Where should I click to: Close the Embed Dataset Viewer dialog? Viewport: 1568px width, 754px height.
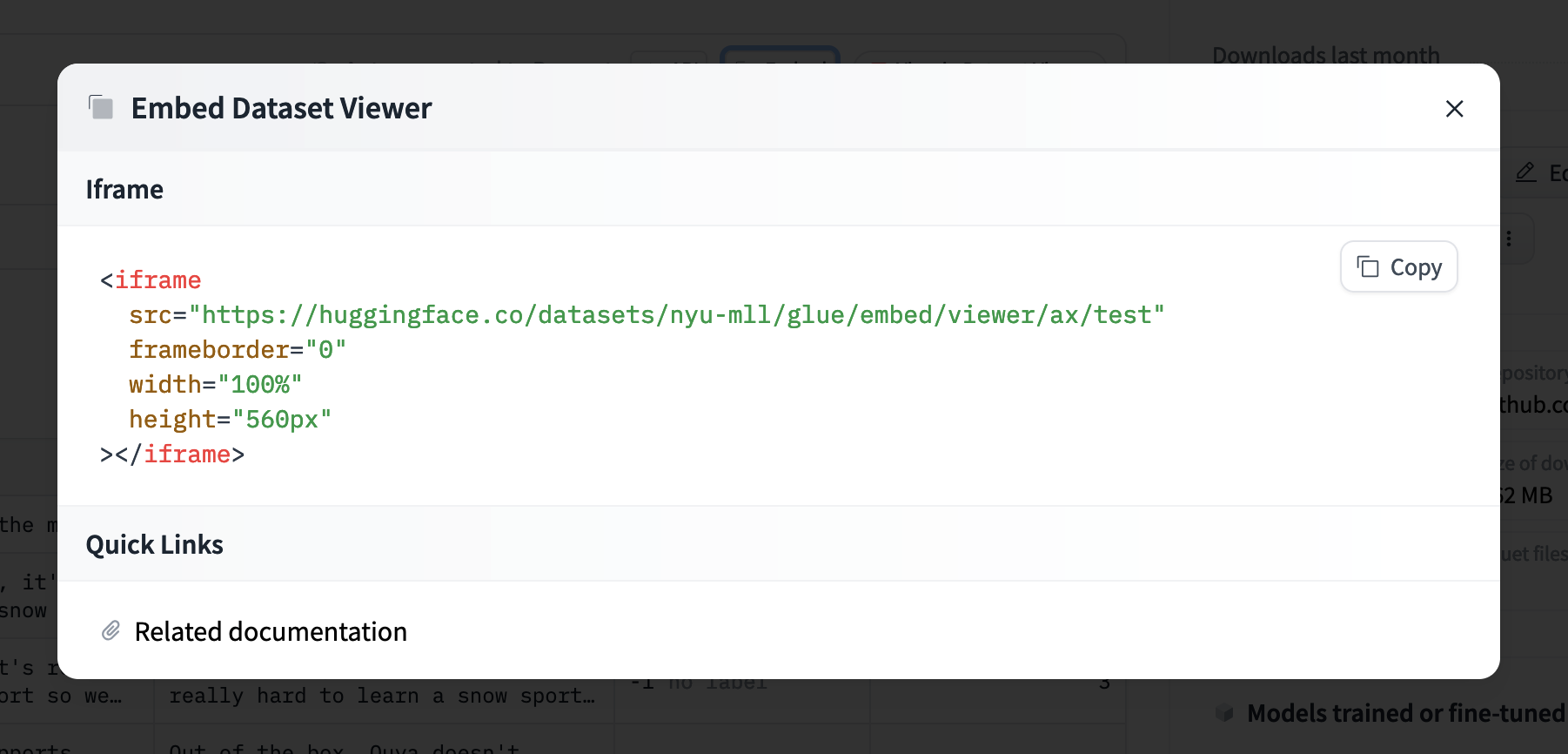1454,109
